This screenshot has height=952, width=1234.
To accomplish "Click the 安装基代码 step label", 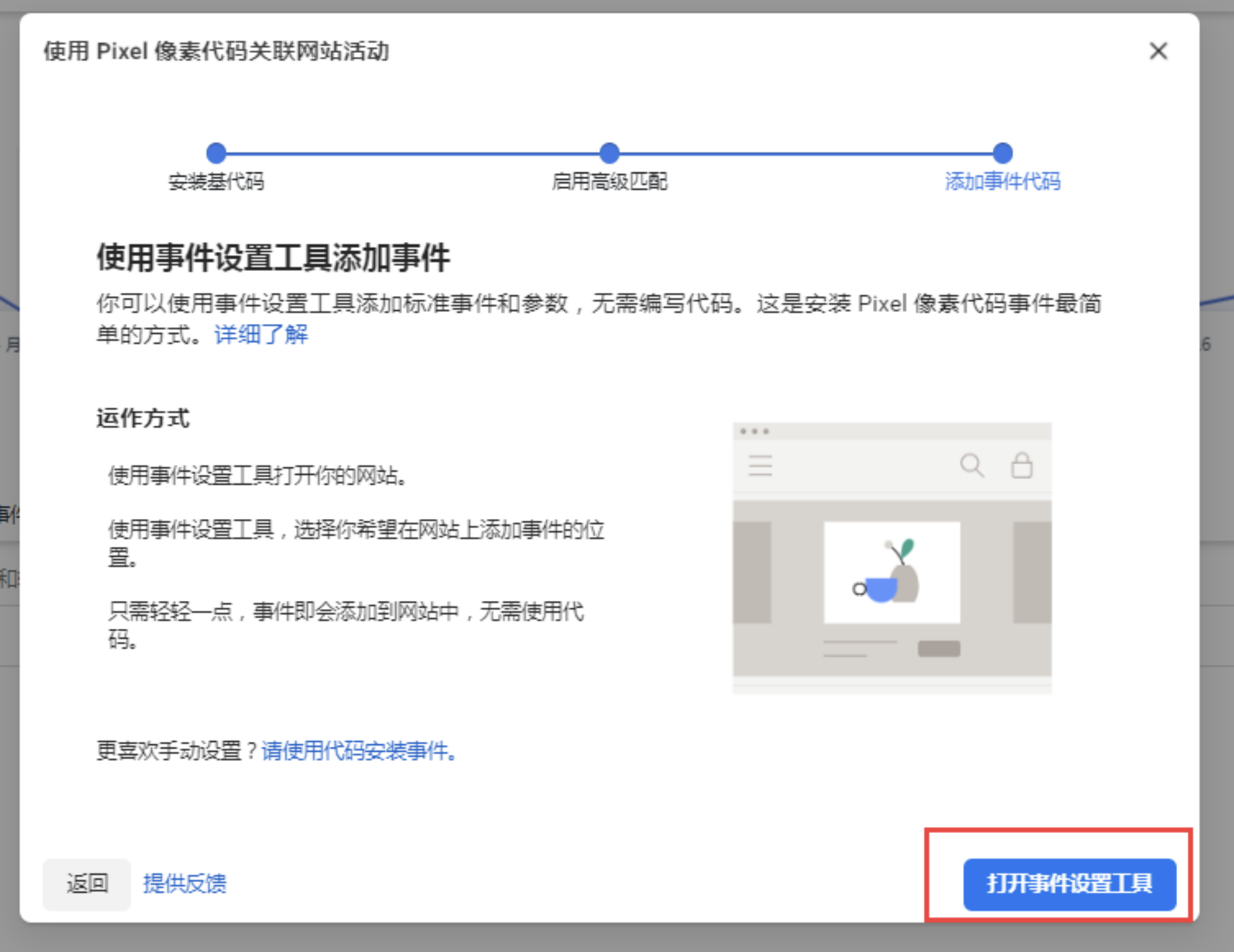I will [216, 181].
